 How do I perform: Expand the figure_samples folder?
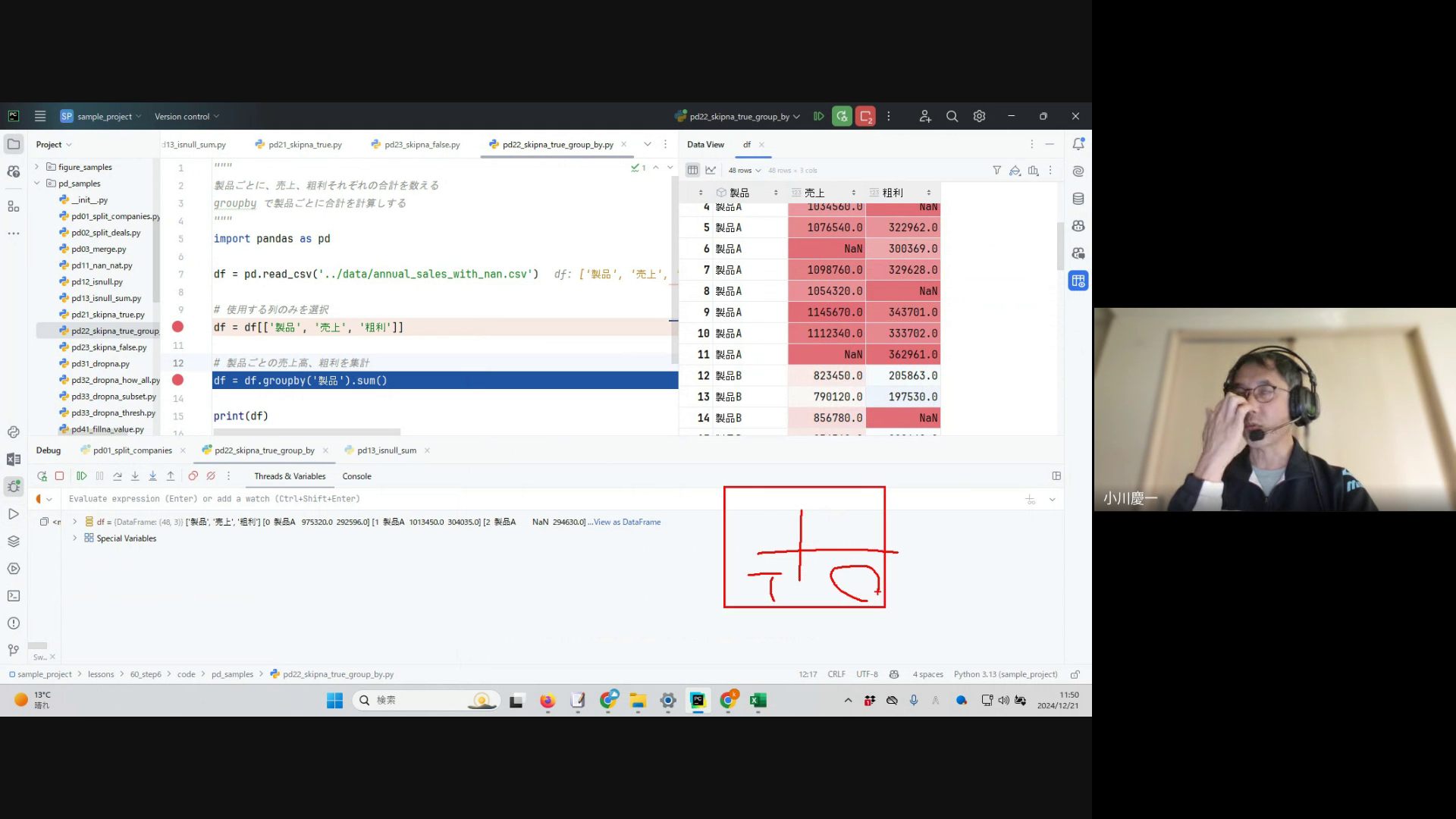[36, 167]
